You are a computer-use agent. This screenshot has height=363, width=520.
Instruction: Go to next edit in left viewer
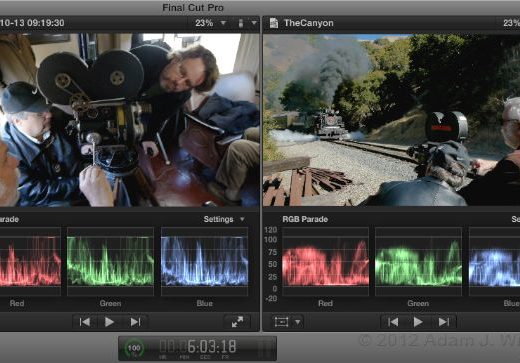tap(135, 322)
